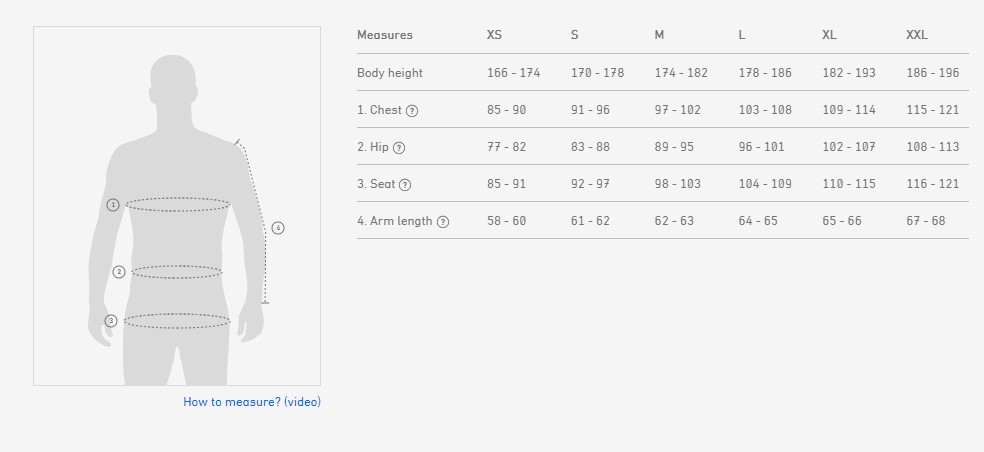Click the Chest help question mark icon
The height and width of the screenshot is (452, 984).
click(x=412, y=111)
